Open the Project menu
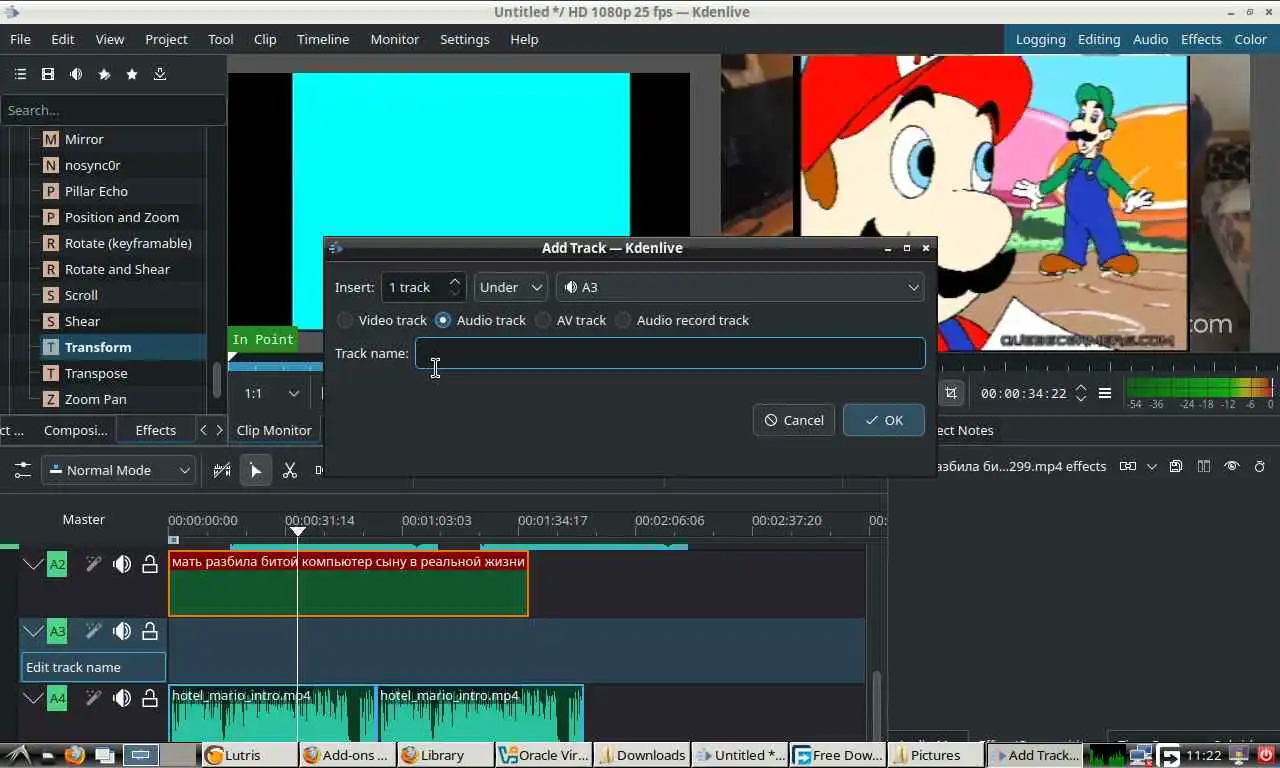The image size is (1280, 768). click(x=166, y=39)
